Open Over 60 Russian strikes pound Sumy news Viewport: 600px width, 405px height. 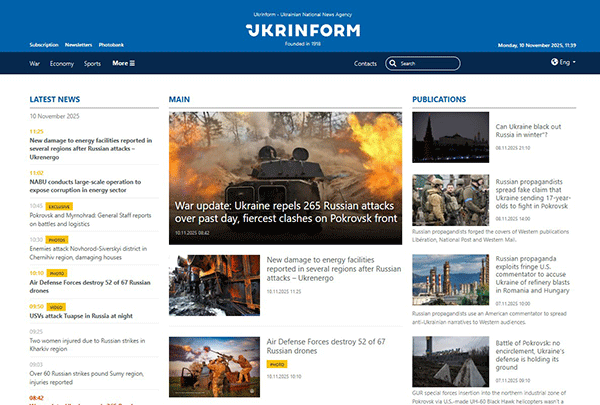[86, 378]
